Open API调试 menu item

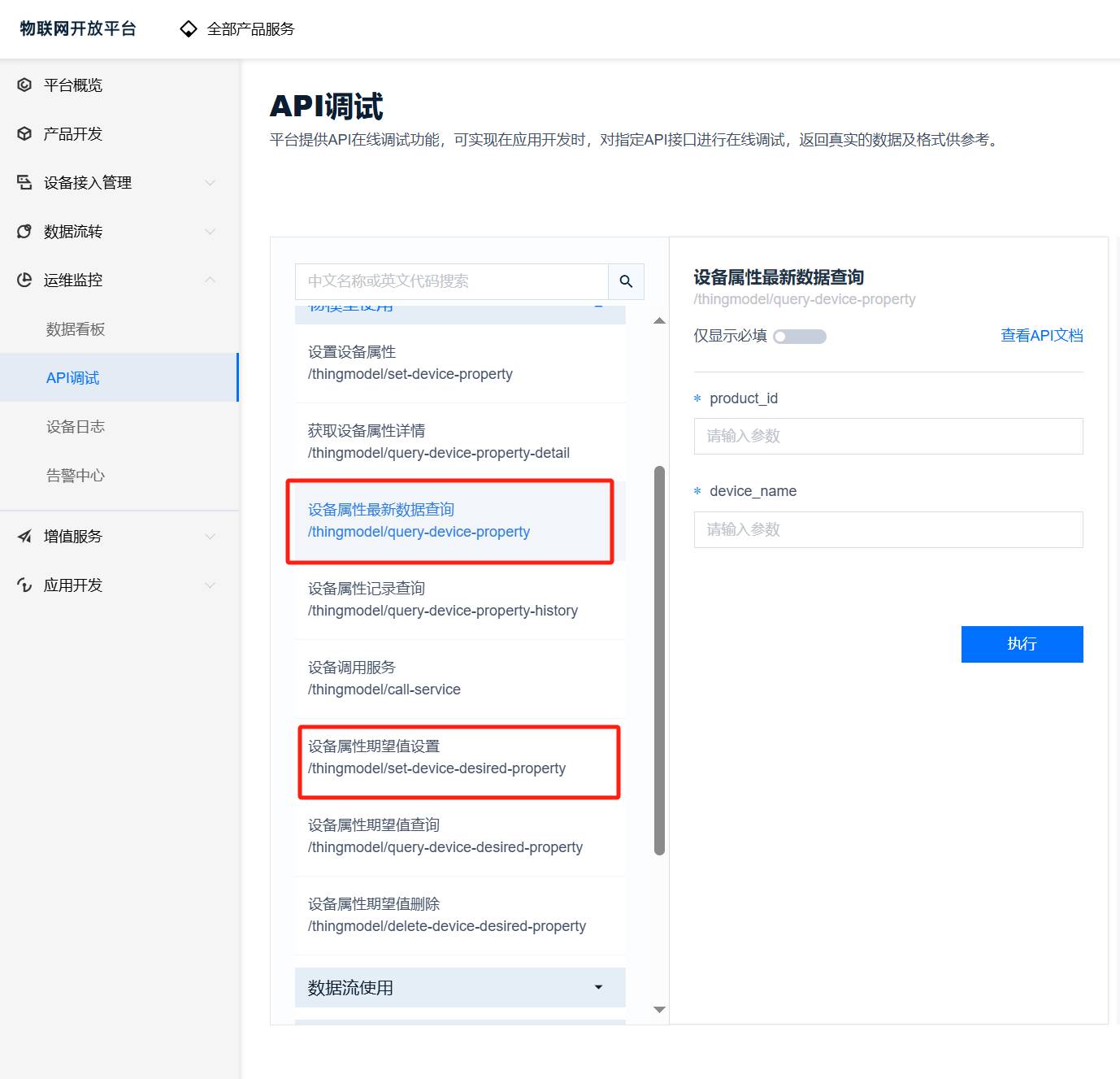119,377
